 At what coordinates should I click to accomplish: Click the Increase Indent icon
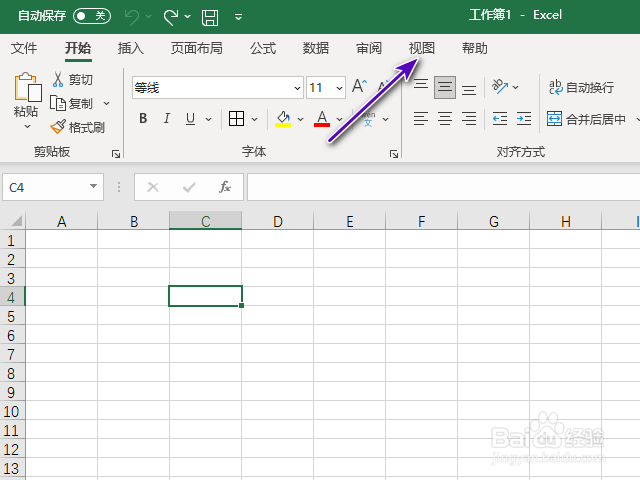[524, 119]
